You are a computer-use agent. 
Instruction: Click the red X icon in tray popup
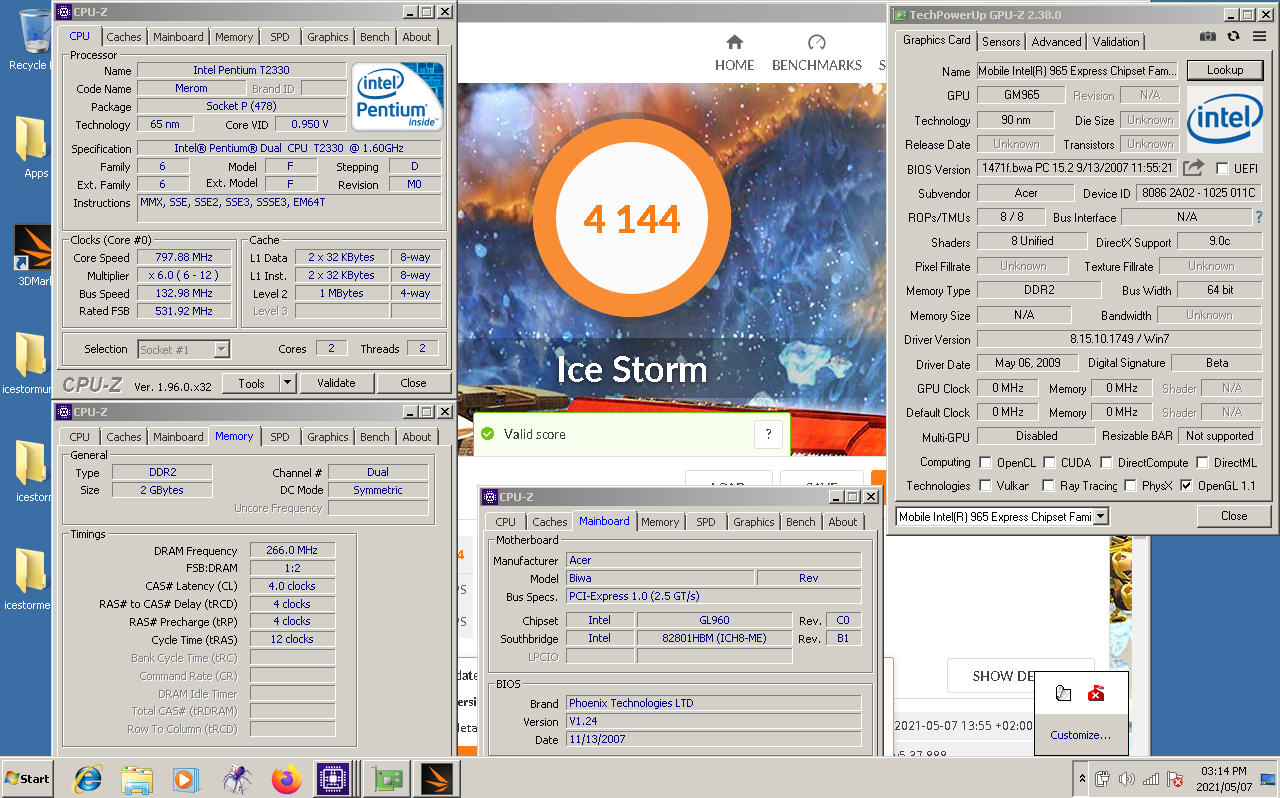[x=1096, y=693]
